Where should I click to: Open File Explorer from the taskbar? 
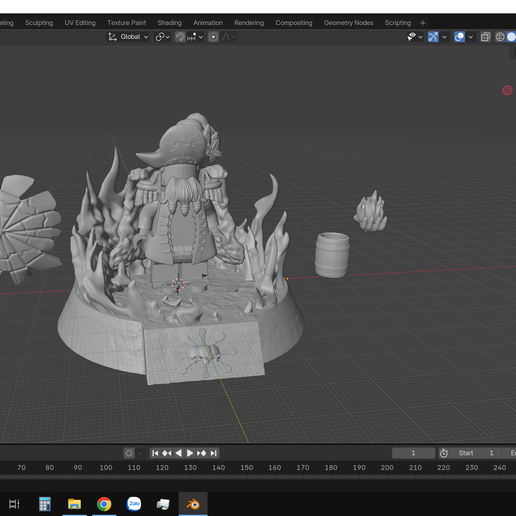(74, 504)
